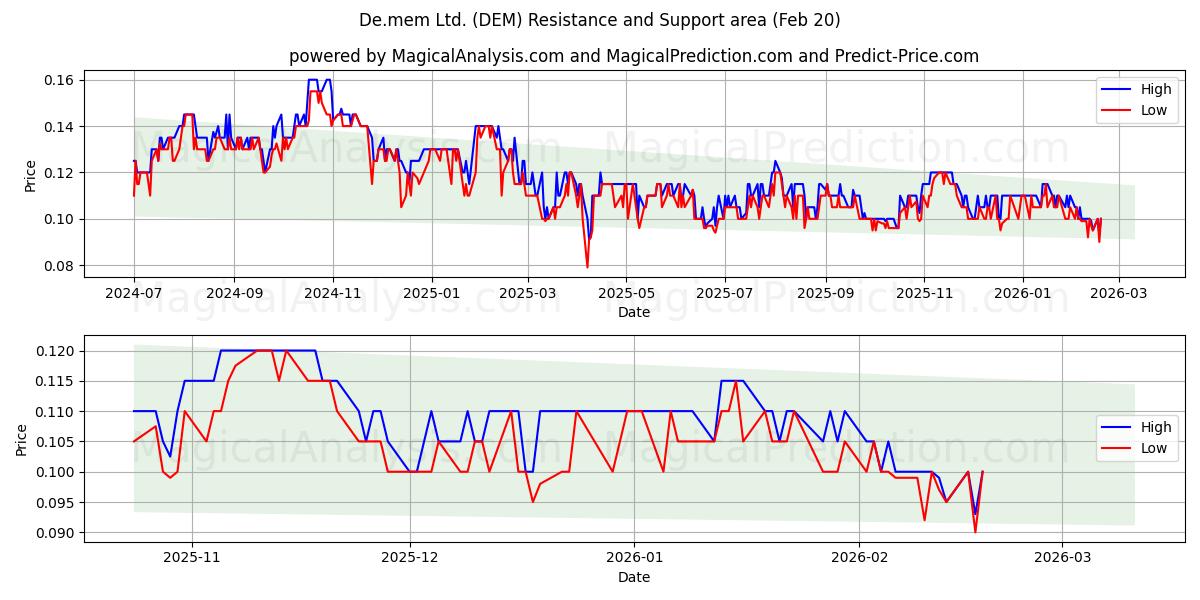Click the 2026-01 tick on bottom chart

pyautogui.click(x=636, y=559)
